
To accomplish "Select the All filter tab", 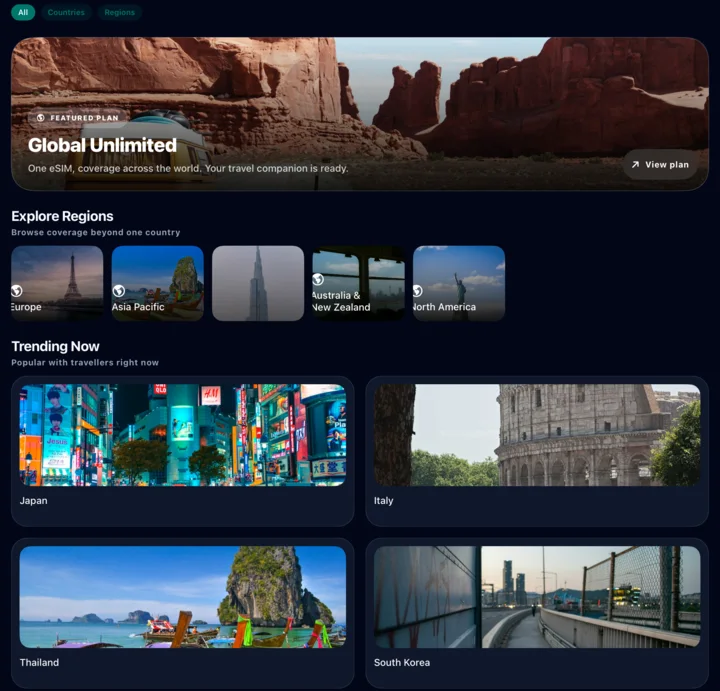I will (23, 12).
